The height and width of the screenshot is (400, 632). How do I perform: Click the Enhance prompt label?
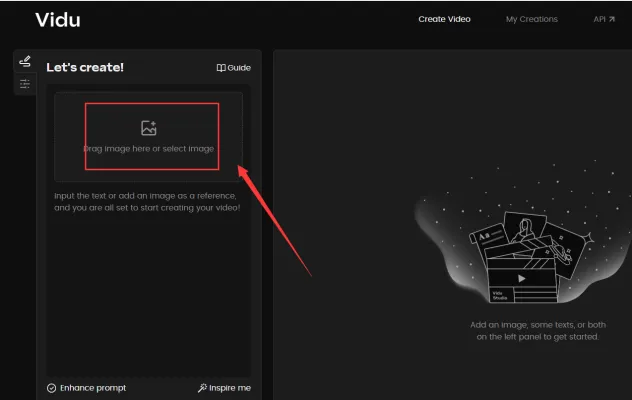93,388
